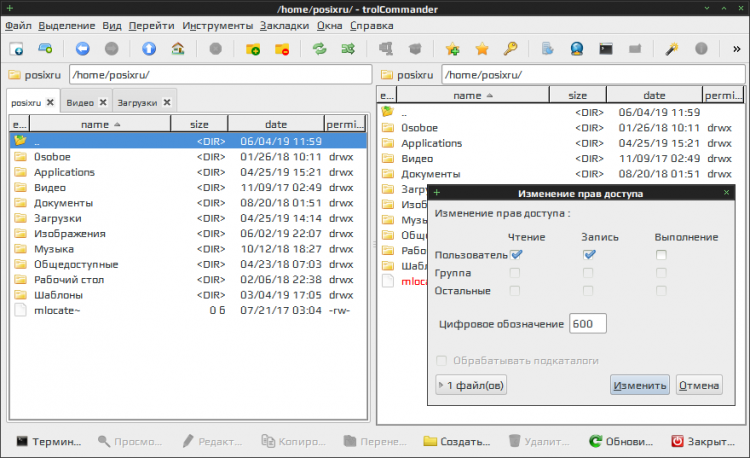
Task: Click the new window icon
Action: (x=17, y=48)
